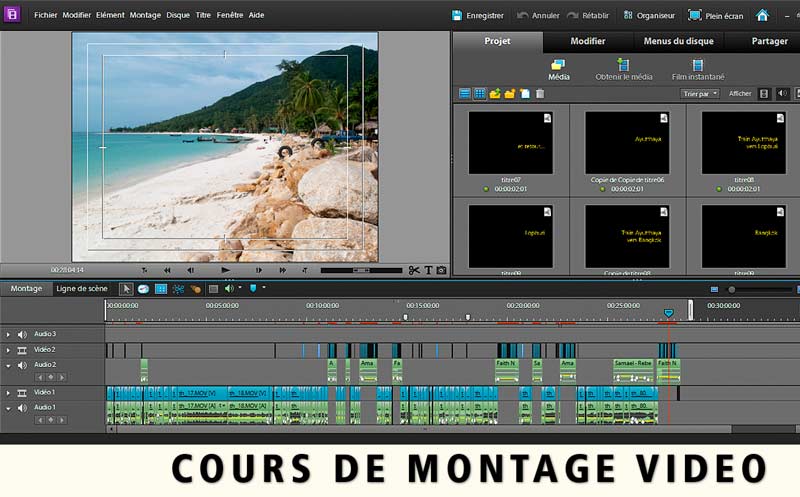800x497 pixels.
Task: Open the Organiseur
Action: [x=649, y=15]
